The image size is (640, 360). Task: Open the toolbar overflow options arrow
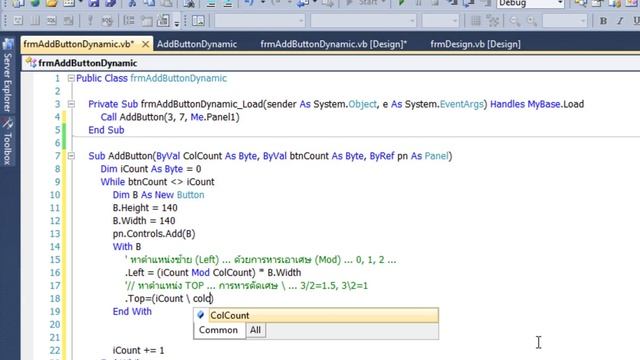tap(177, 24)
